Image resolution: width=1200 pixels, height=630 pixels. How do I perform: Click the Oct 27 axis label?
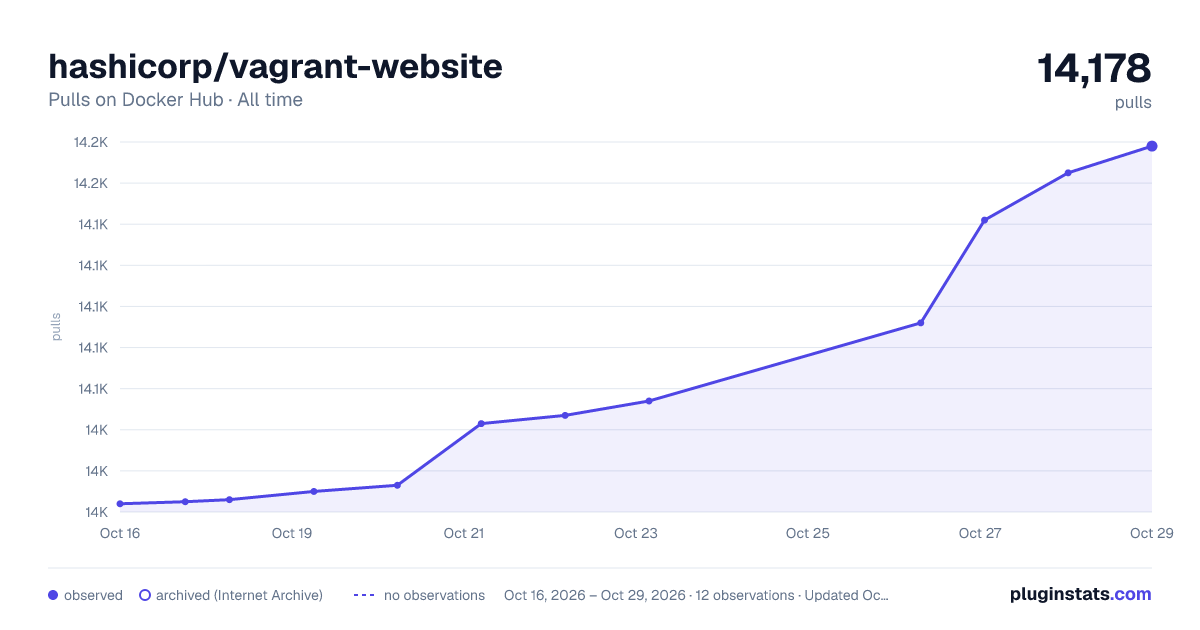click(x=980, y=533)
